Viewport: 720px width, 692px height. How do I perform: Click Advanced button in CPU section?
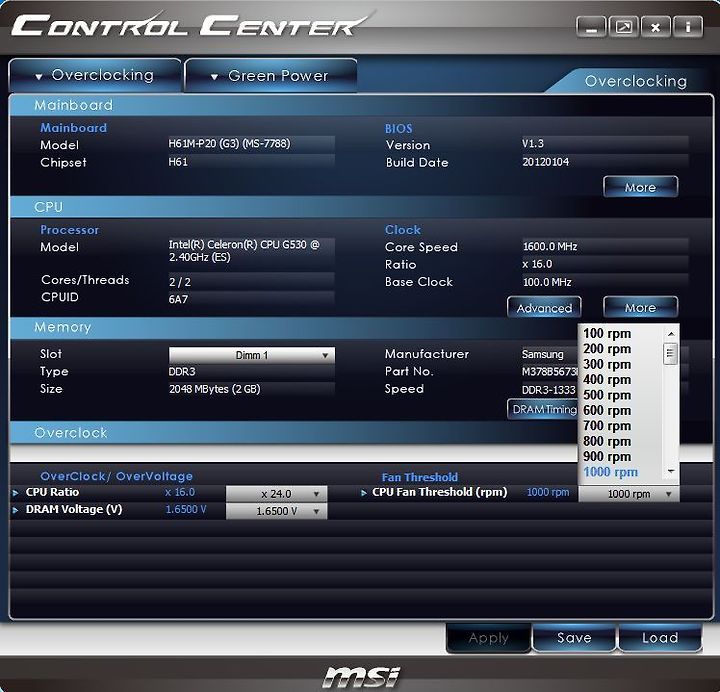tap(544, 307)
